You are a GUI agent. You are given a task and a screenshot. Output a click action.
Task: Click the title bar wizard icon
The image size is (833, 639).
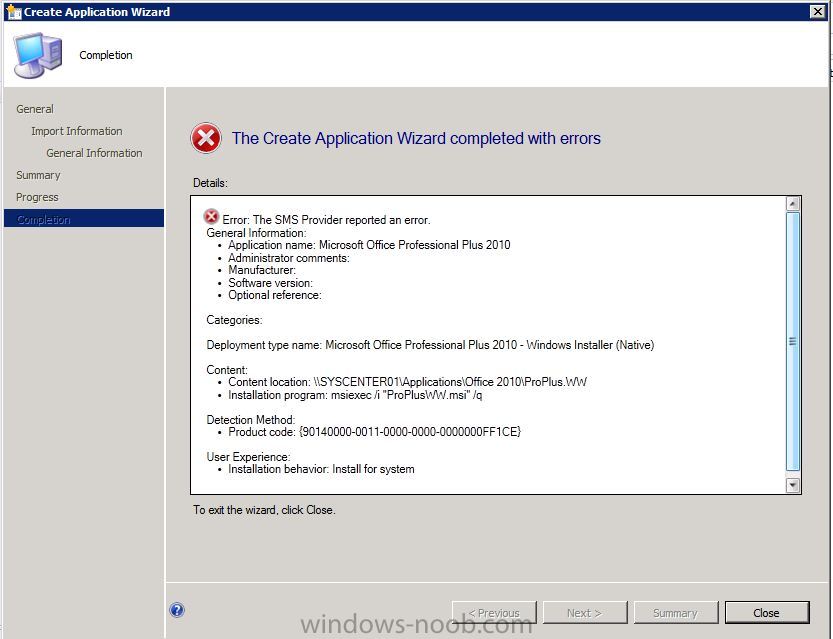(x=13, y=11)
